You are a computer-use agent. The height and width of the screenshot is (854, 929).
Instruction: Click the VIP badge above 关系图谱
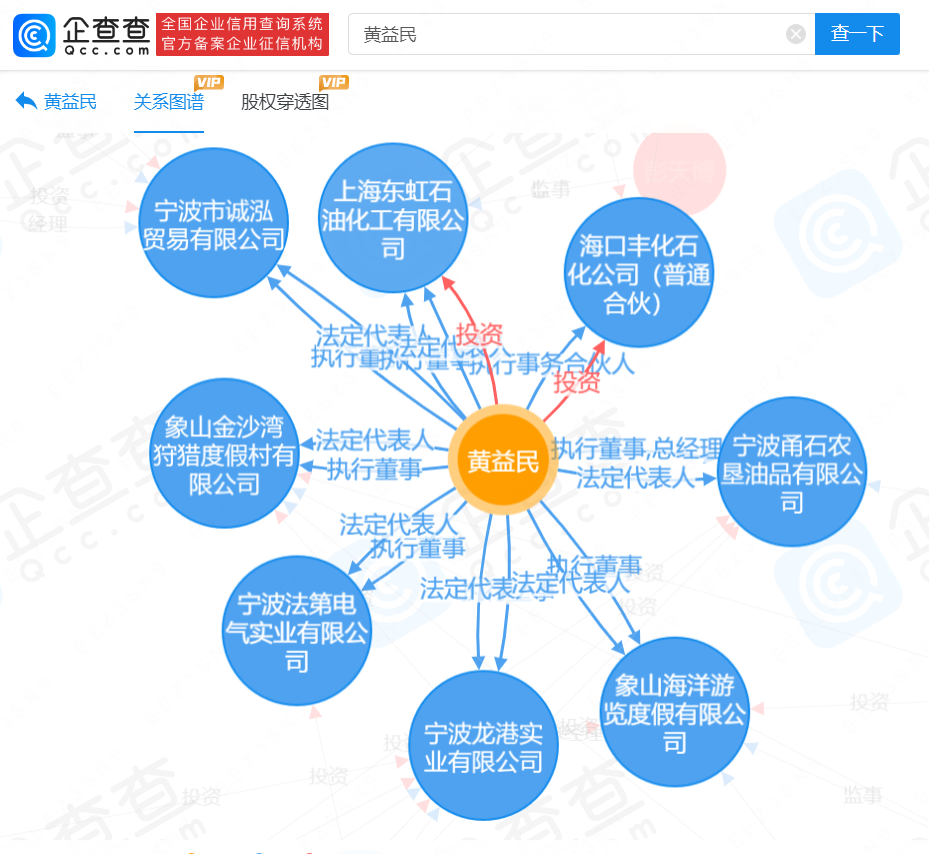click(209, 82)
